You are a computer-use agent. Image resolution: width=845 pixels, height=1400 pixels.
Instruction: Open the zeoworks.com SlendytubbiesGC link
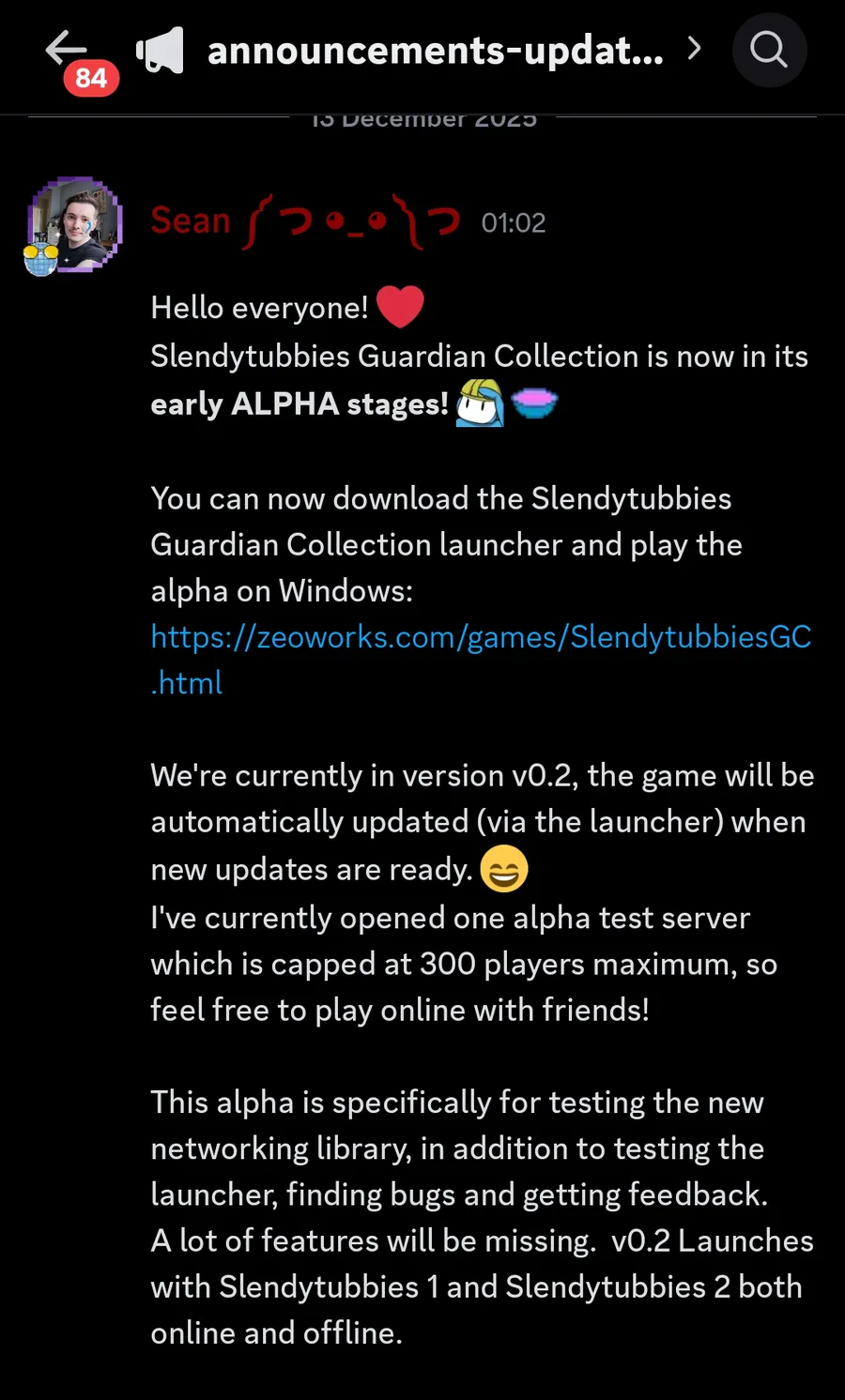tap(481, 637)
